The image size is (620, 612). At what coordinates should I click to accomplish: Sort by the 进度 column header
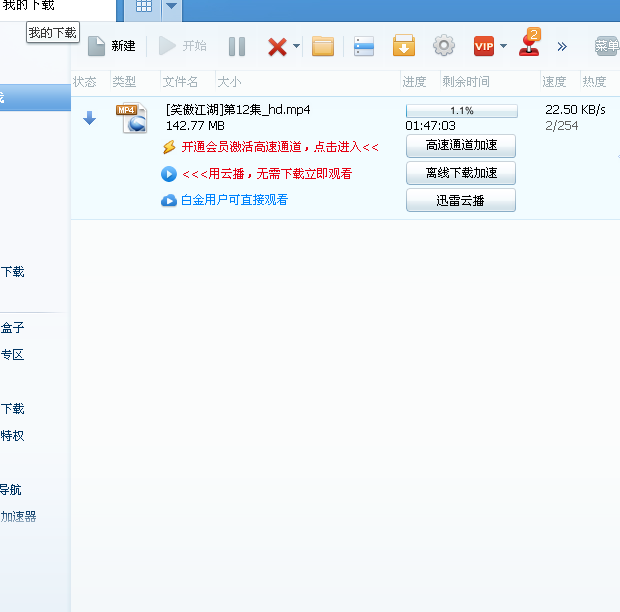(414, 82)
